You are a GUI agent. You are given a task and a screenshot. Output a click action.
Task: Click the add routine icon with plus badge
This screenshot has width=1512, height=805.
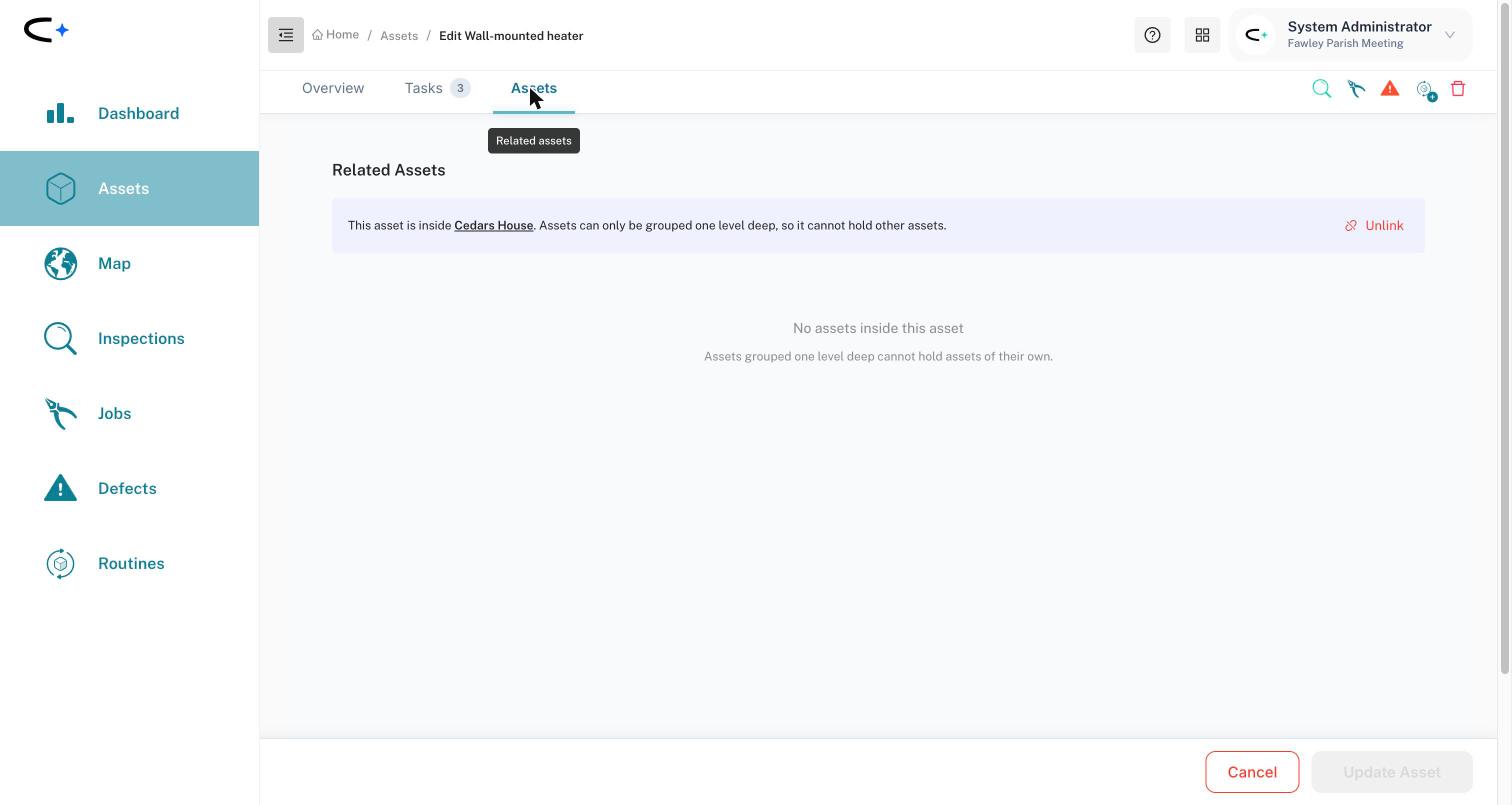tap(1426, 90)
